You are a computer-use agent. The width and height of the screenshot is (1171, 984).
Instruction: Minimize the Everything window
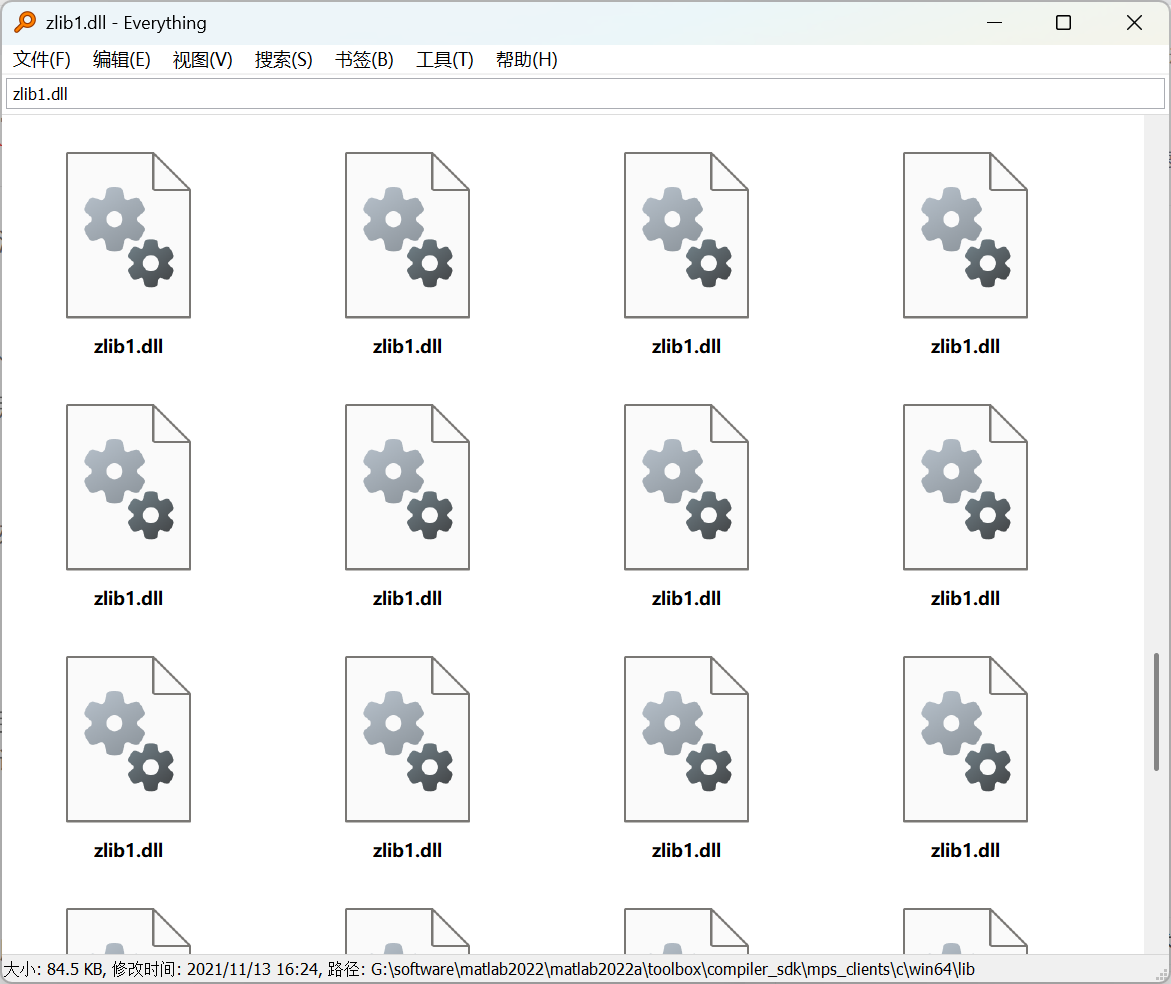point(994,23)
